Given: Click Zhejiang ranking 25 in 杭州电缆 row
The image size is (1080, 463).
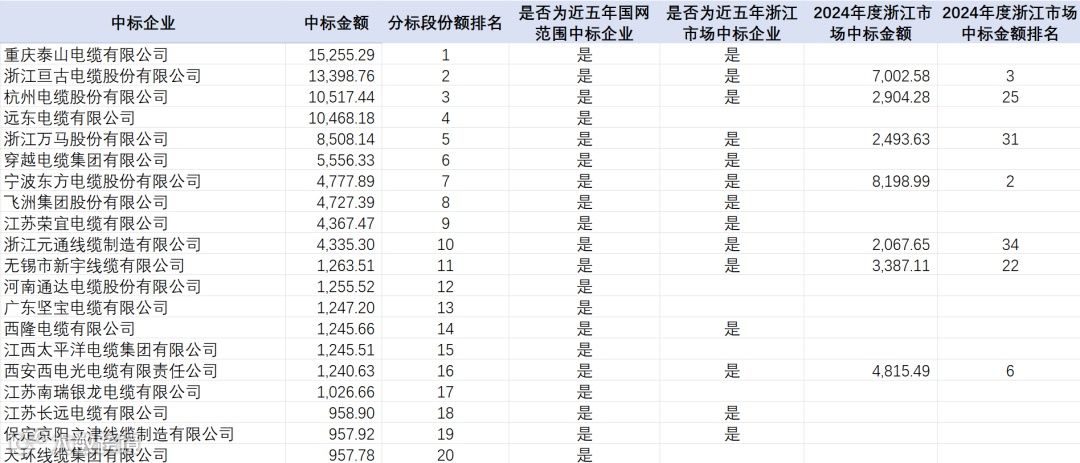Looking at the screenshot, I should [1010, 97].
